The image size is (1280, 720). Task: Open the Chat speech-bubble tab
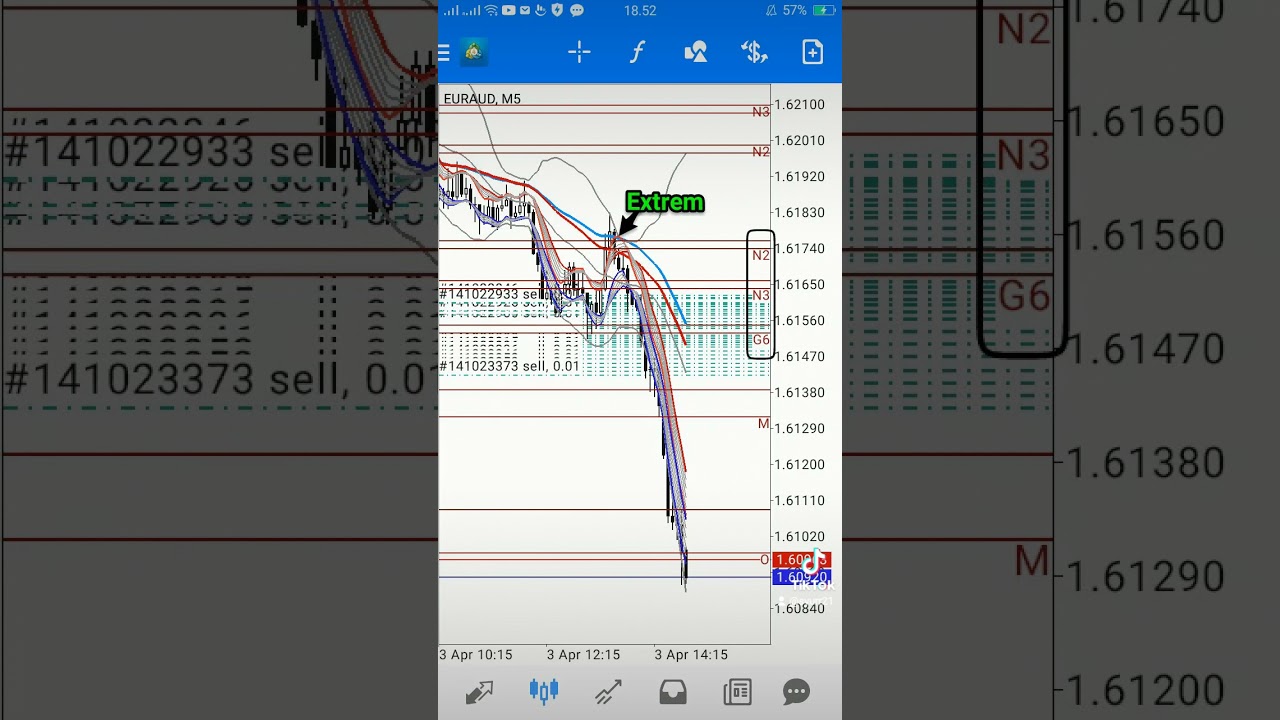[x=797, y=692]
